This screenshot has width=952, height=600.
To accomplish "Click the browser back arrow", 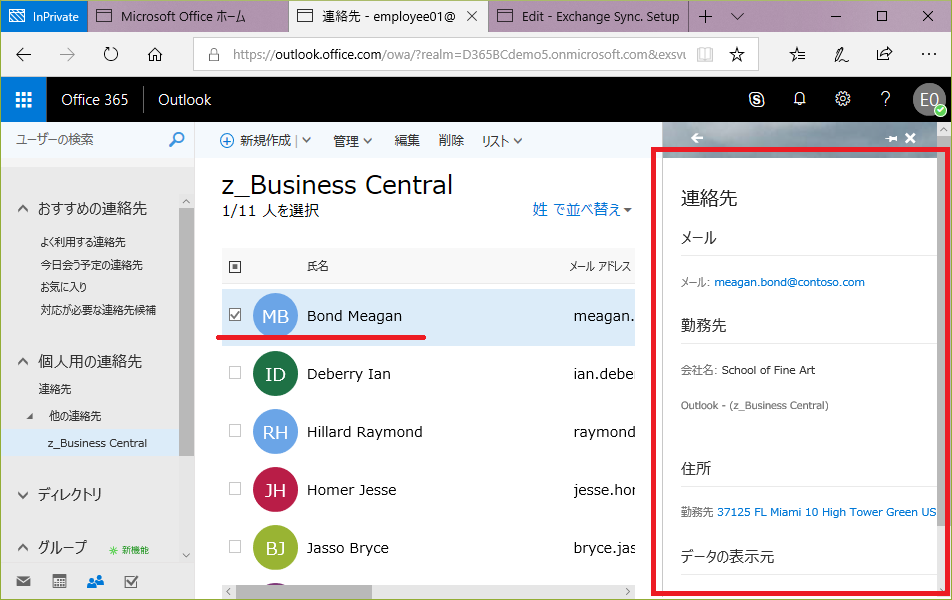I will [x=24, y=55].
